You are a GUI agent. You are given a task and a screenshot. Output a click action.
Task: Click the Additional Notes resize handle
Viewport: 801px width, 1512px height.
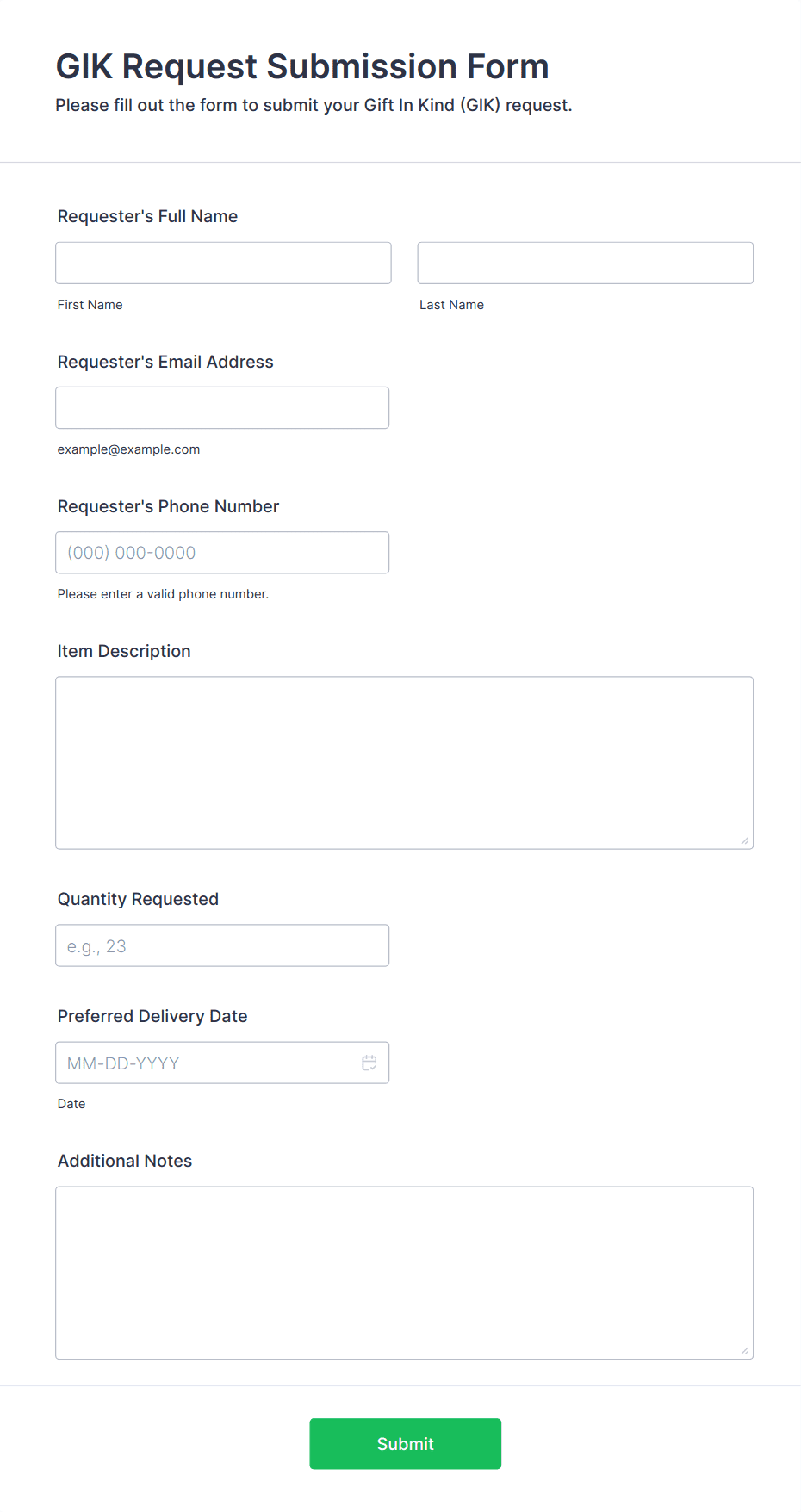click(x=744, y=1350)
